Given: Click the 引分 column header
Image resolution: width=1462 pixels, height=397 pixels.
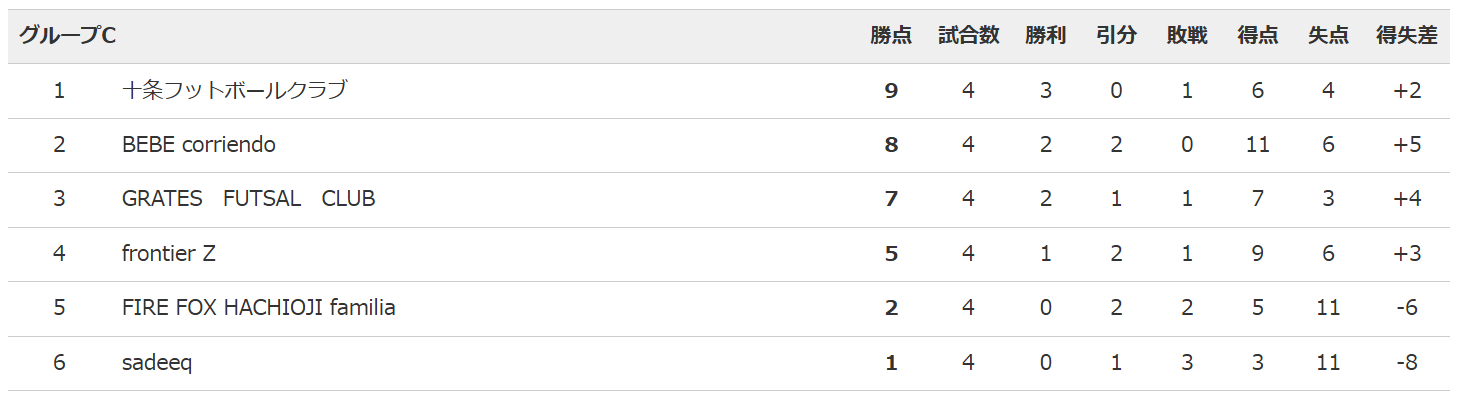Looking at the screenshot, I should (x=1116, y=36).
